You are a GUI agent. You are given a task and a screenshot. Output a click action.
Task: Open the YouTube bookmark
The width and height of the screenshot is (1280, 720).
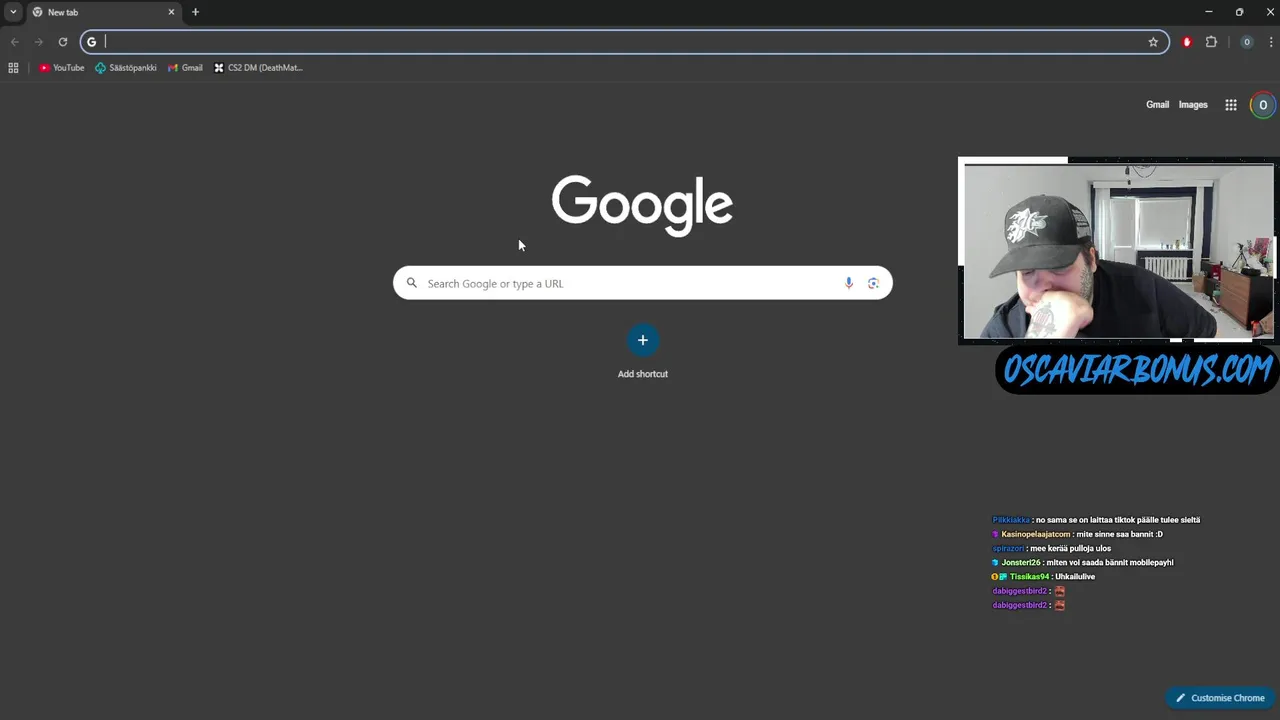coord(62,68)
